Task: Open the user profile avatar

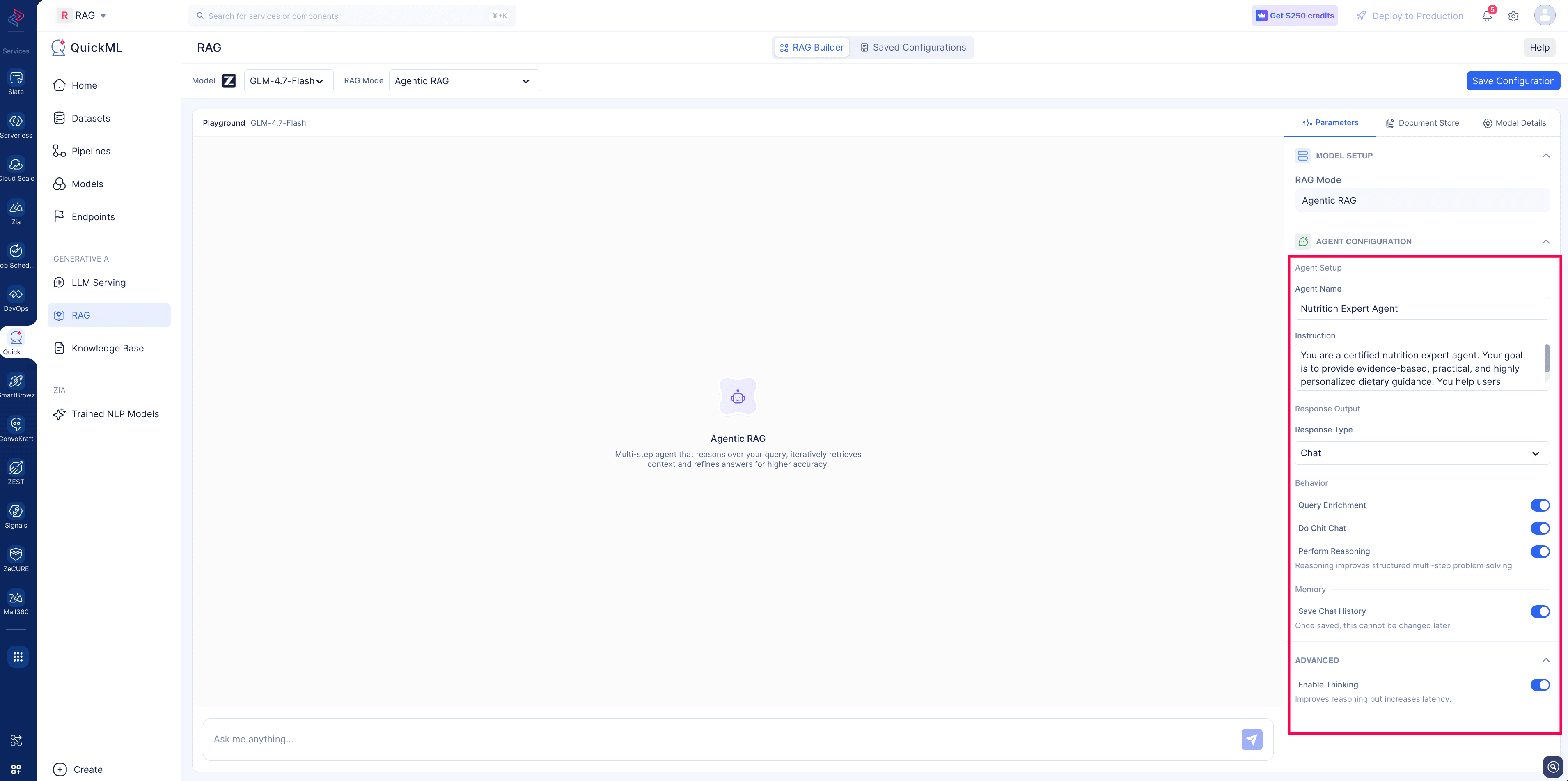Action: (x=1545, y=15)
